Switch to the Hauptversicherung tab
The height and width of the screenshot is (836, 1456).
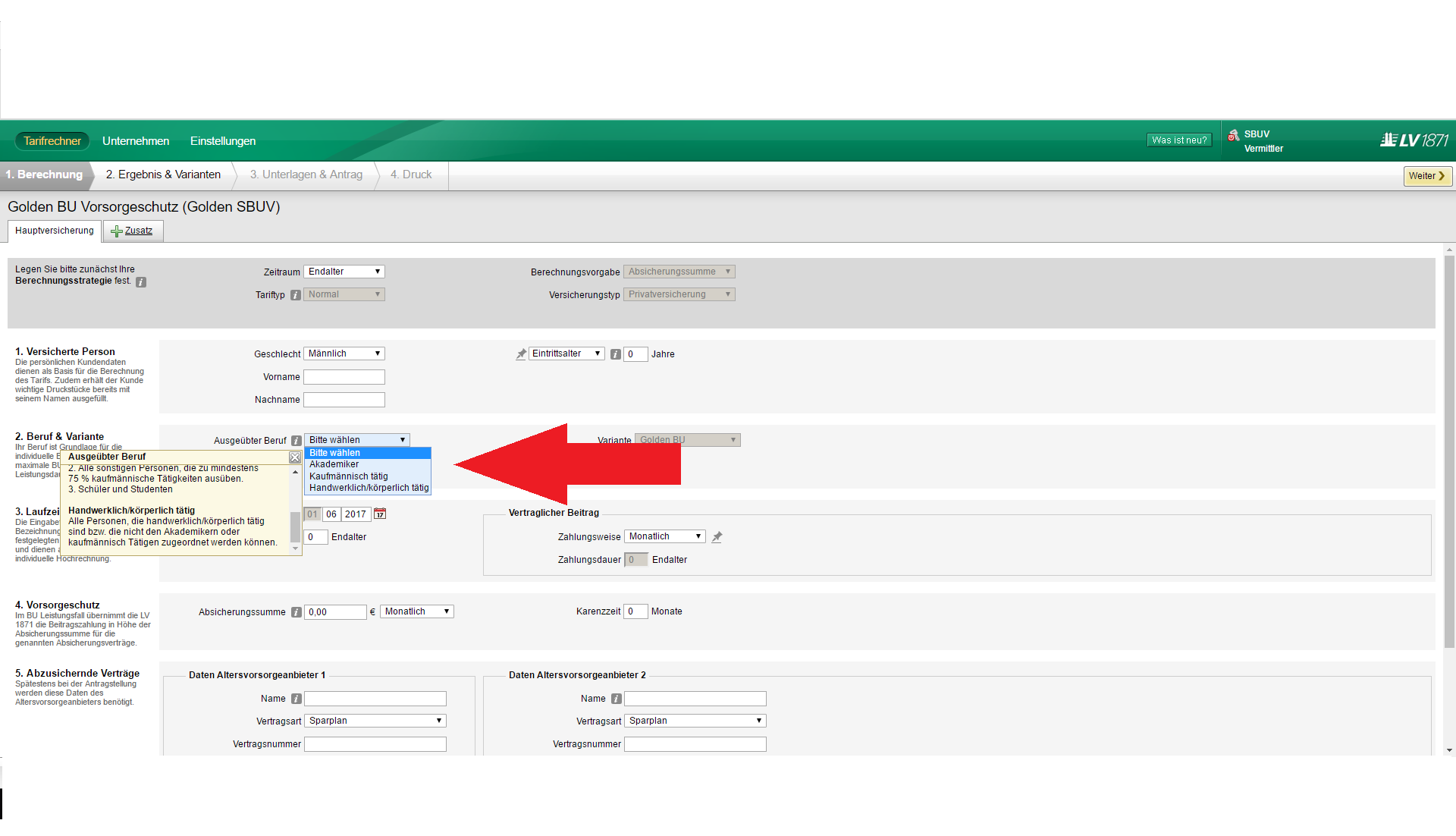[x=55, y=231]
